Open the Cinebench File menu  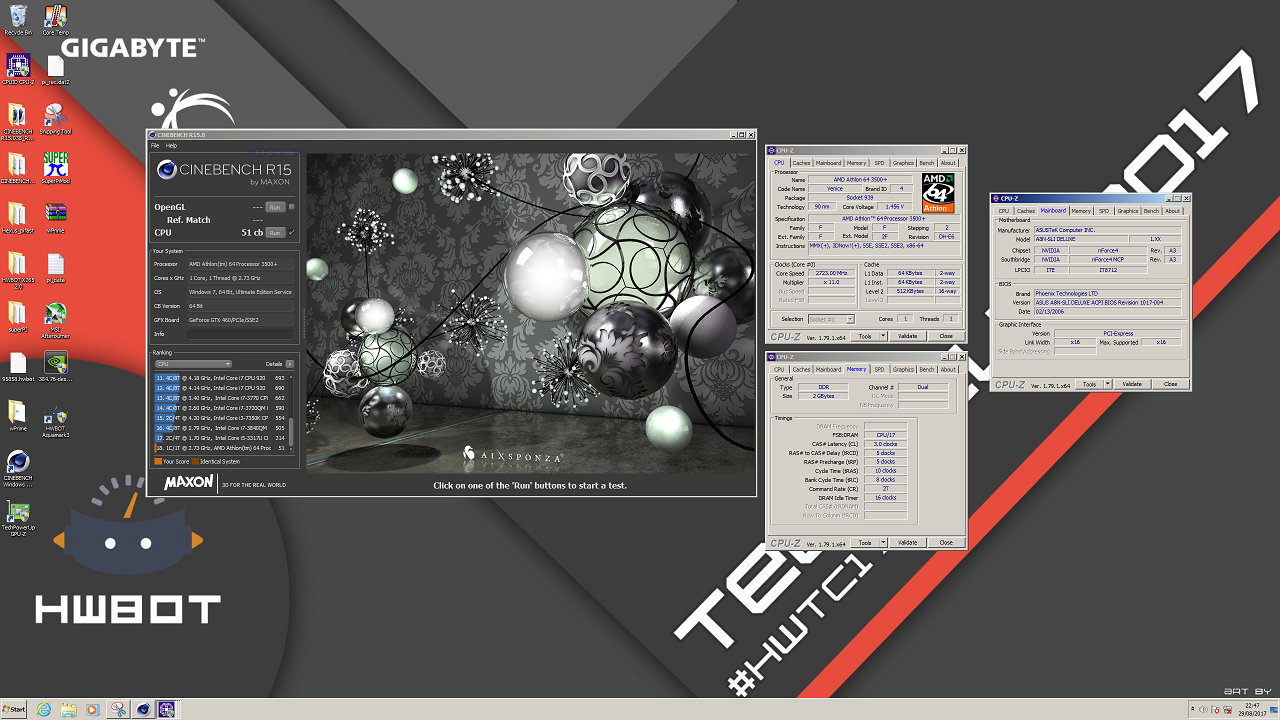(x=155, y=146)
